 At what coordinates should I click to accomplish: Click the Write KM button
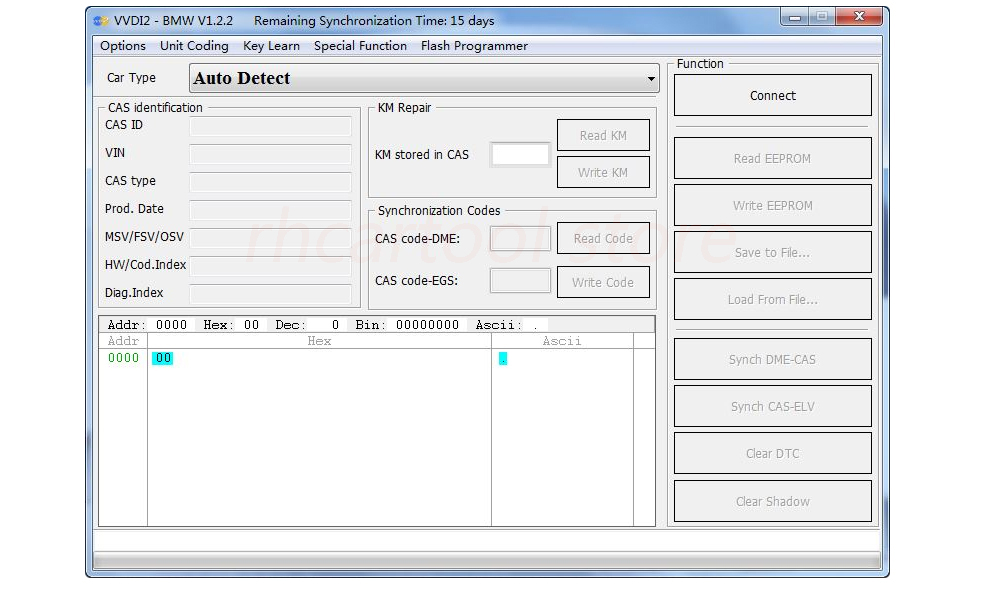(x=603, y=172)
